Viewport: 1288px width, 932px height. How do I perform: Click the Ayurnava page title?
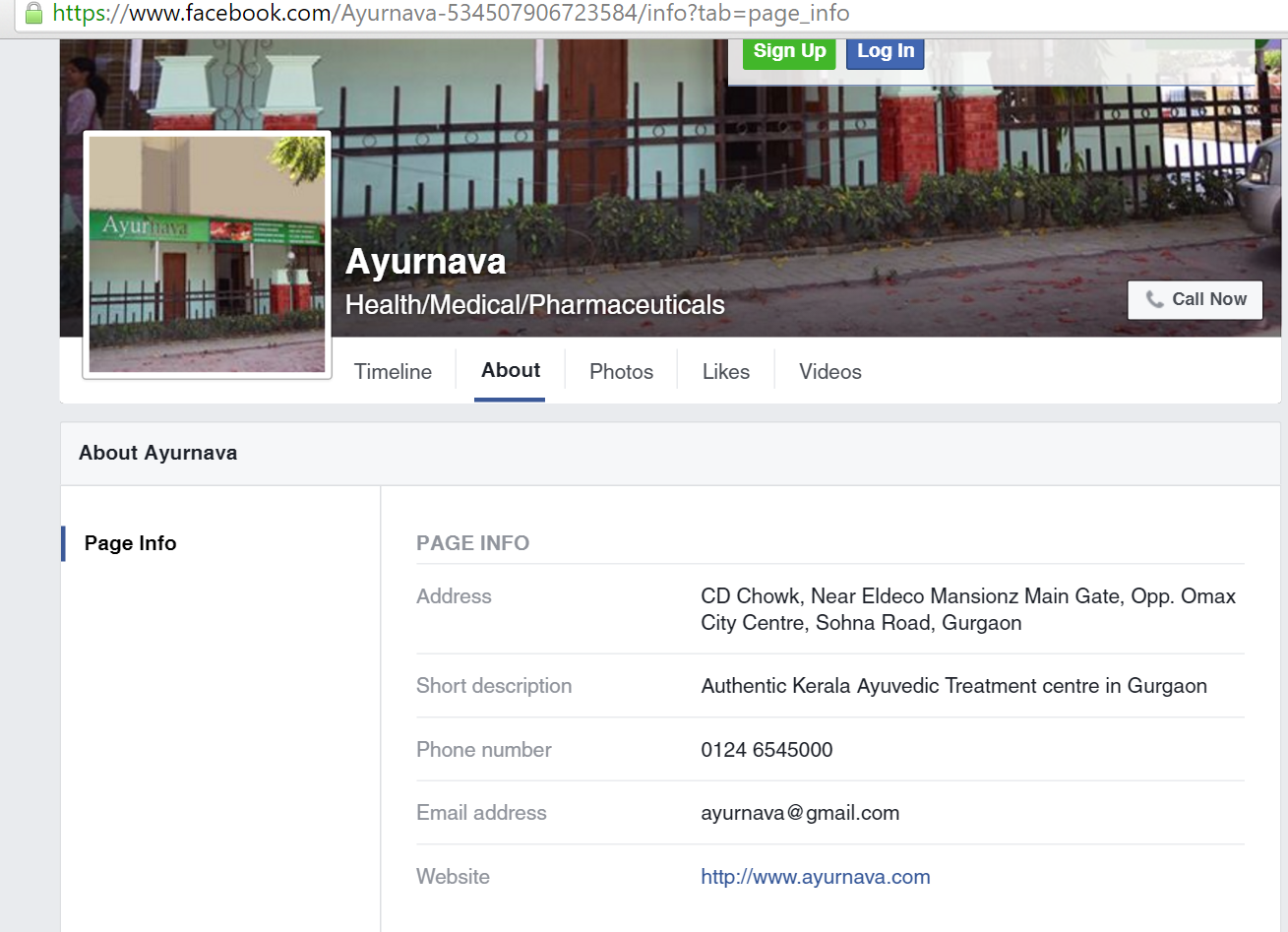pyautogui.click(x=426, y=261)
